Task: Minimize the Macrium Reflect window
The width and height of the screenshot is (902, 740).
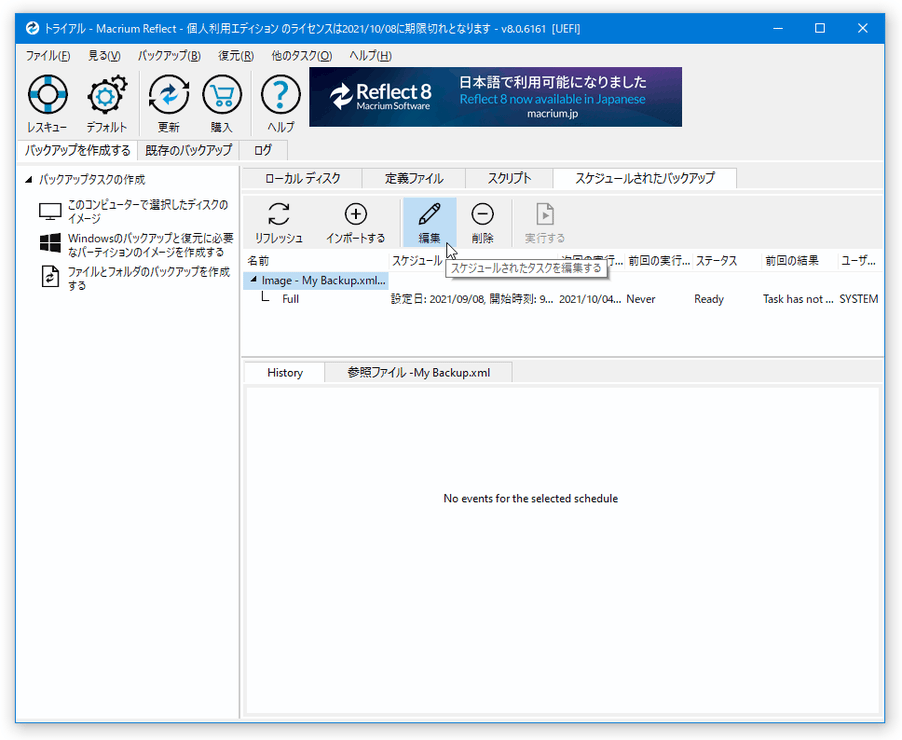Action: 778,28
